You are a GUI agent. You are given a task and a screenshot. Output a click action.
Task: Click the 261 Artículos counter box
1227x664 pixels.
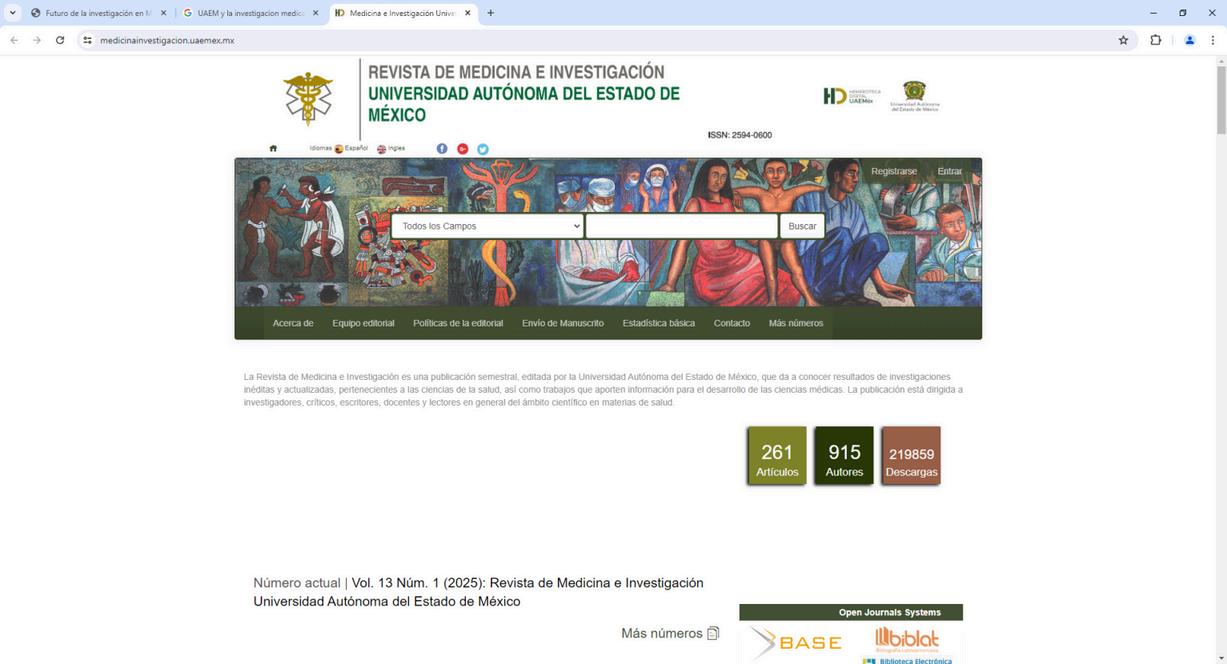[x=777, y=456]
